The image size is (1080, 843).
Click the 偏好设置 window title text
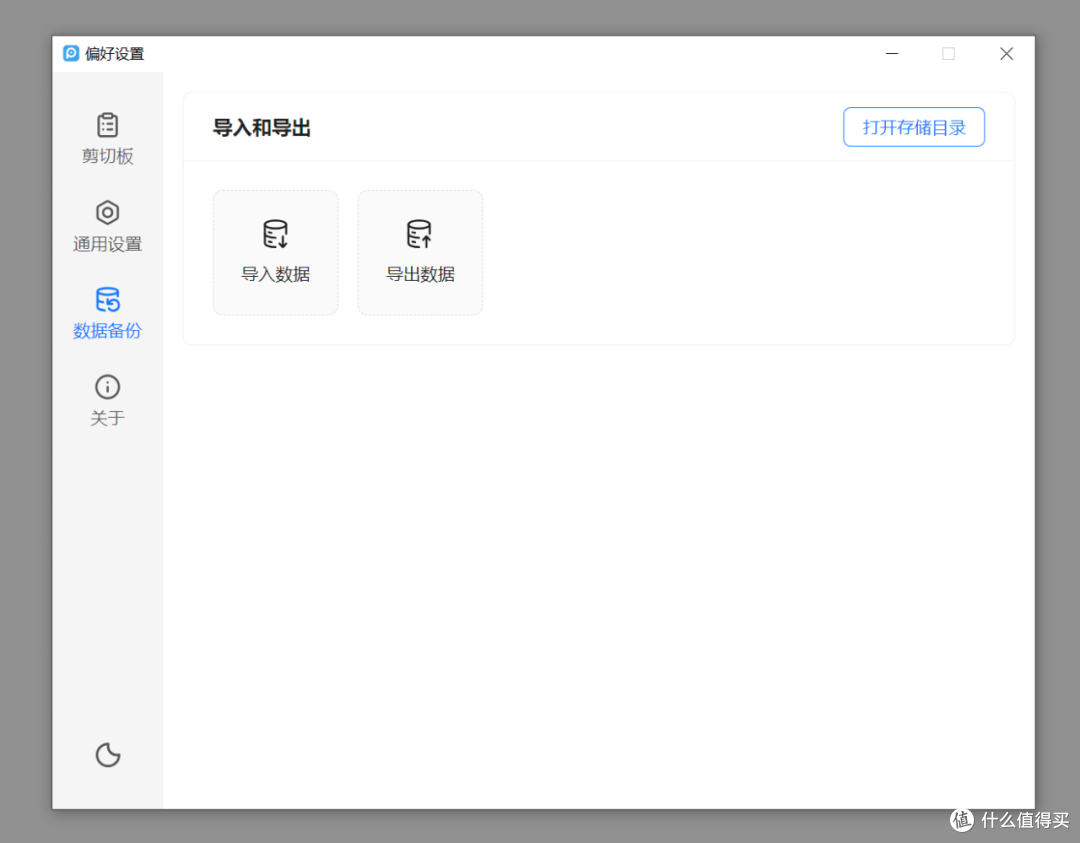click(115, 54)
